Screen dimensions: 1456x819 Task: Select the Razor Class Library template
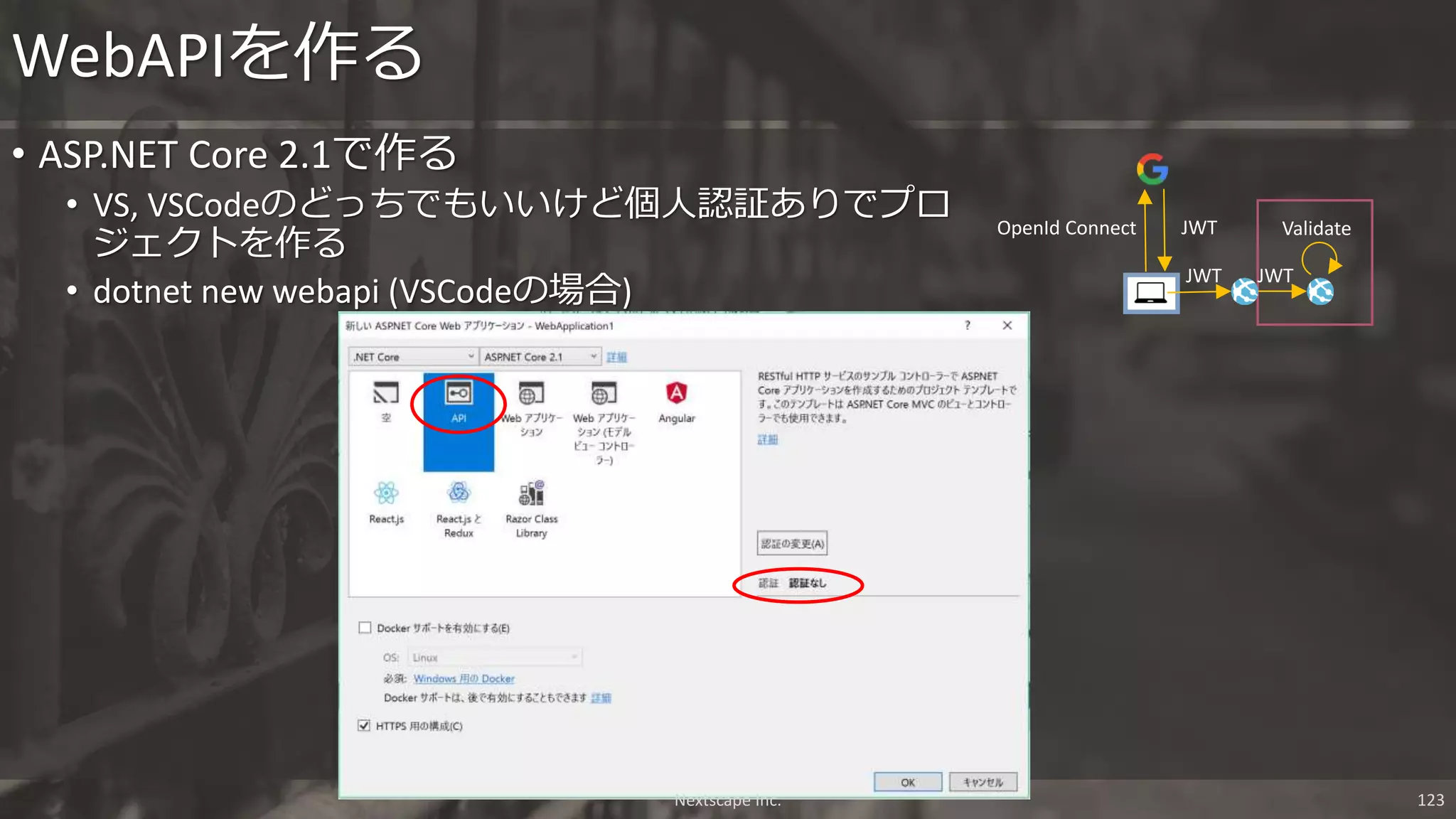click(532, 509)
